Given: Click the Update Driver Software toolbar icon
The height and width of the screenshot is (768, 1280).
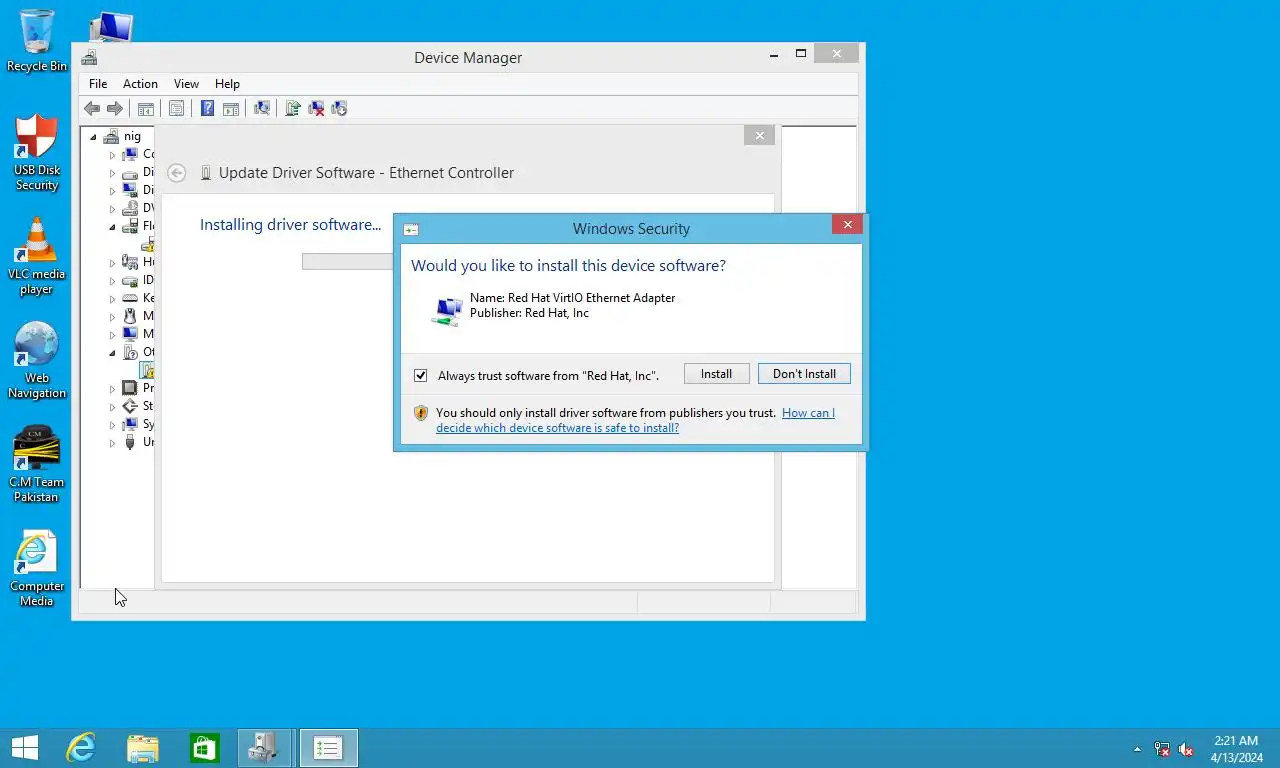Looking at the screenshot, I should pos(293,108).
